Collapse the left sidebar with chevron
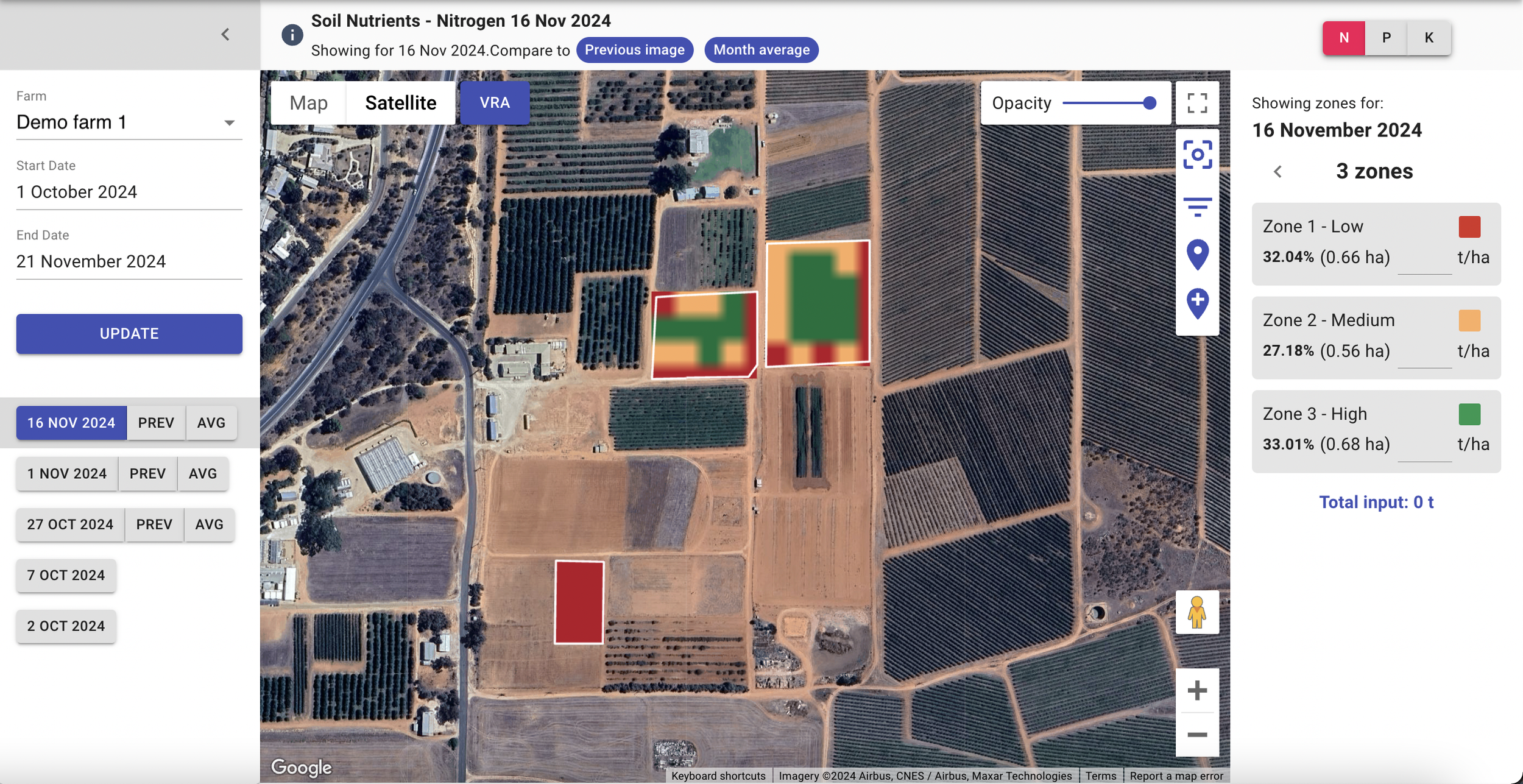1523x784 pixels. click(225, 35)
